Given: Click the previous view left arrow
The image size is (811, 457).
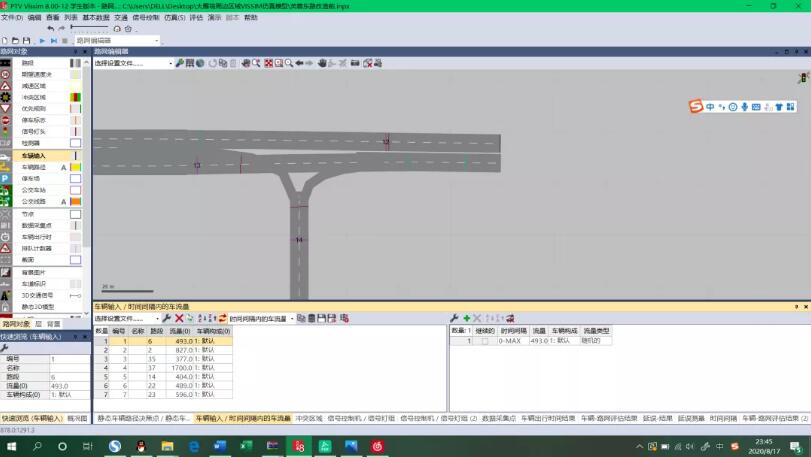Looking at the screenshot, I should pos(299,63).
